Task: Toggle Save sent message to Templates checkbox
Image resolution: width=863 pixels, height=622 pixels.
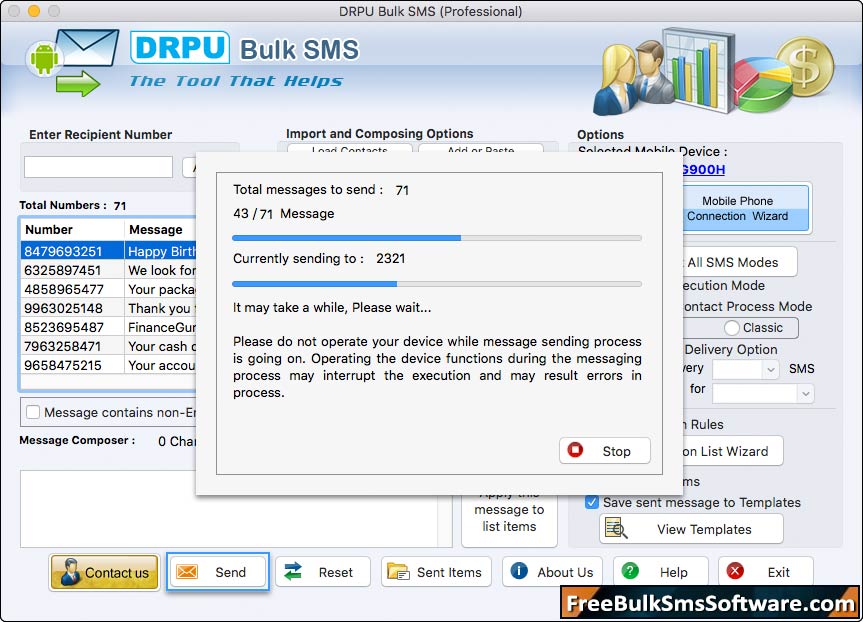Action: pyautogui.click(x=592, y=502)
